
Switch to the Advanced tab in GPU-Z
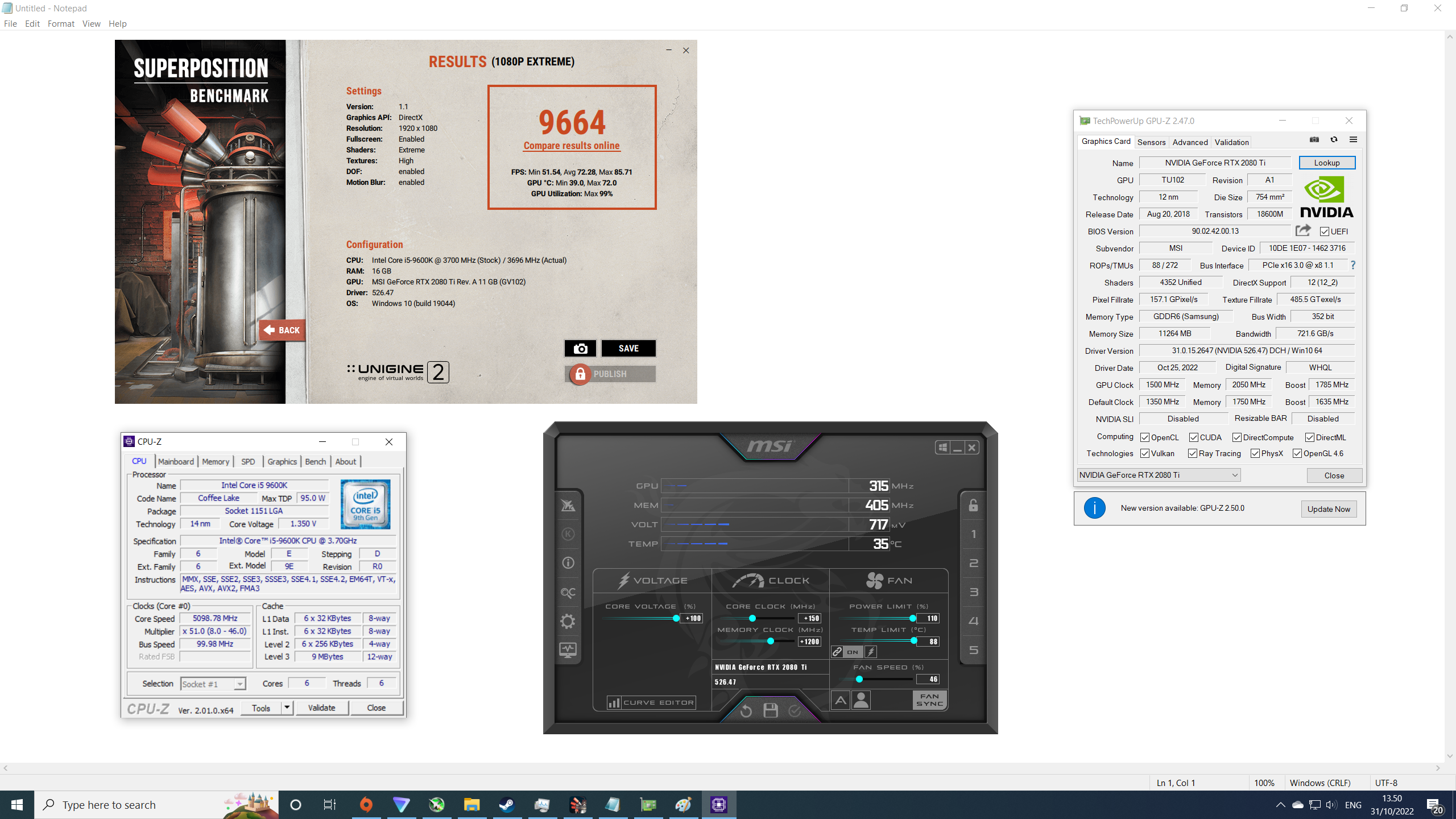pyautogui.click(x=1190, y=142)
